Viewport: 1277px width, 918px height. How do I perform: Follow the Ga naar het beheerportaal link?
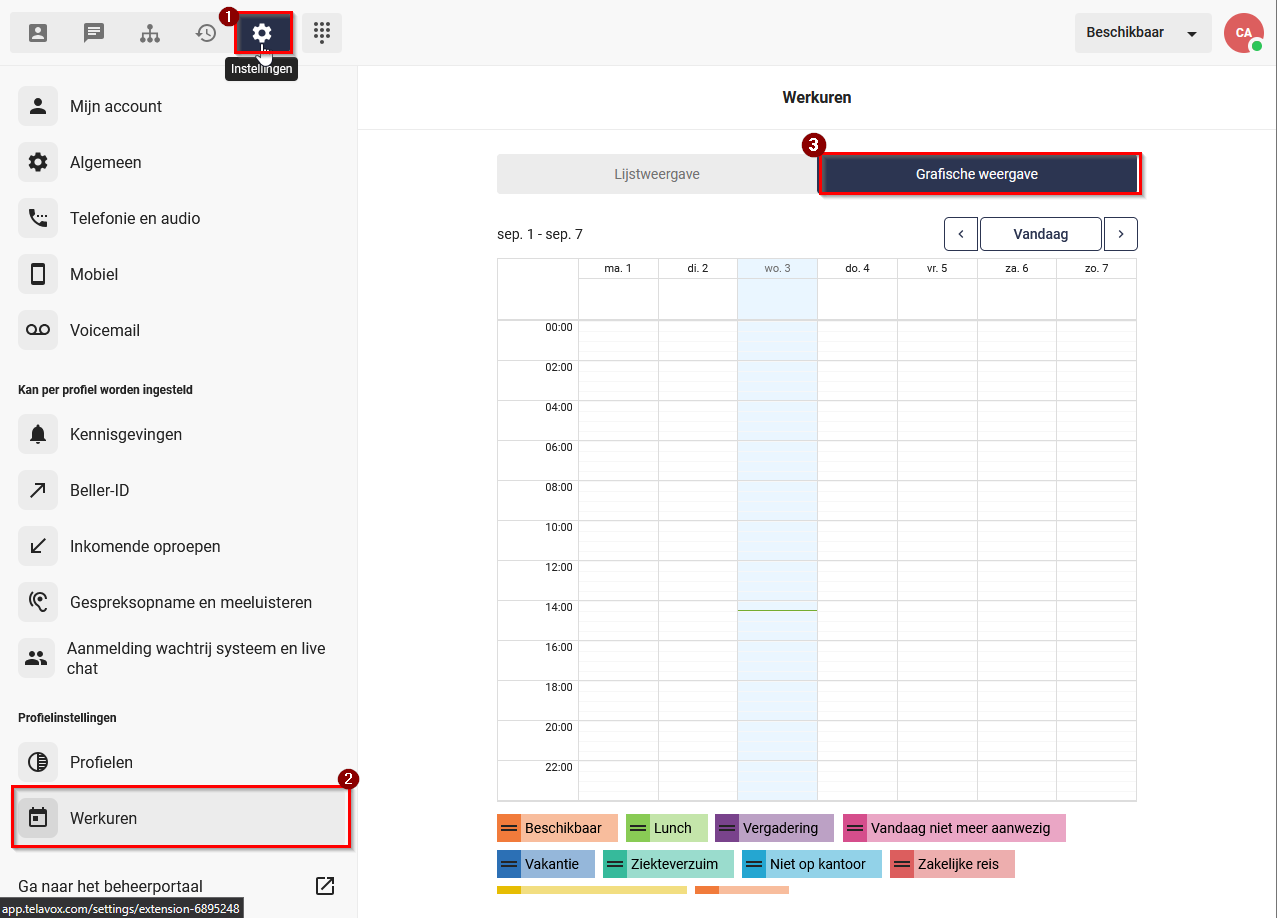(111, 886)
